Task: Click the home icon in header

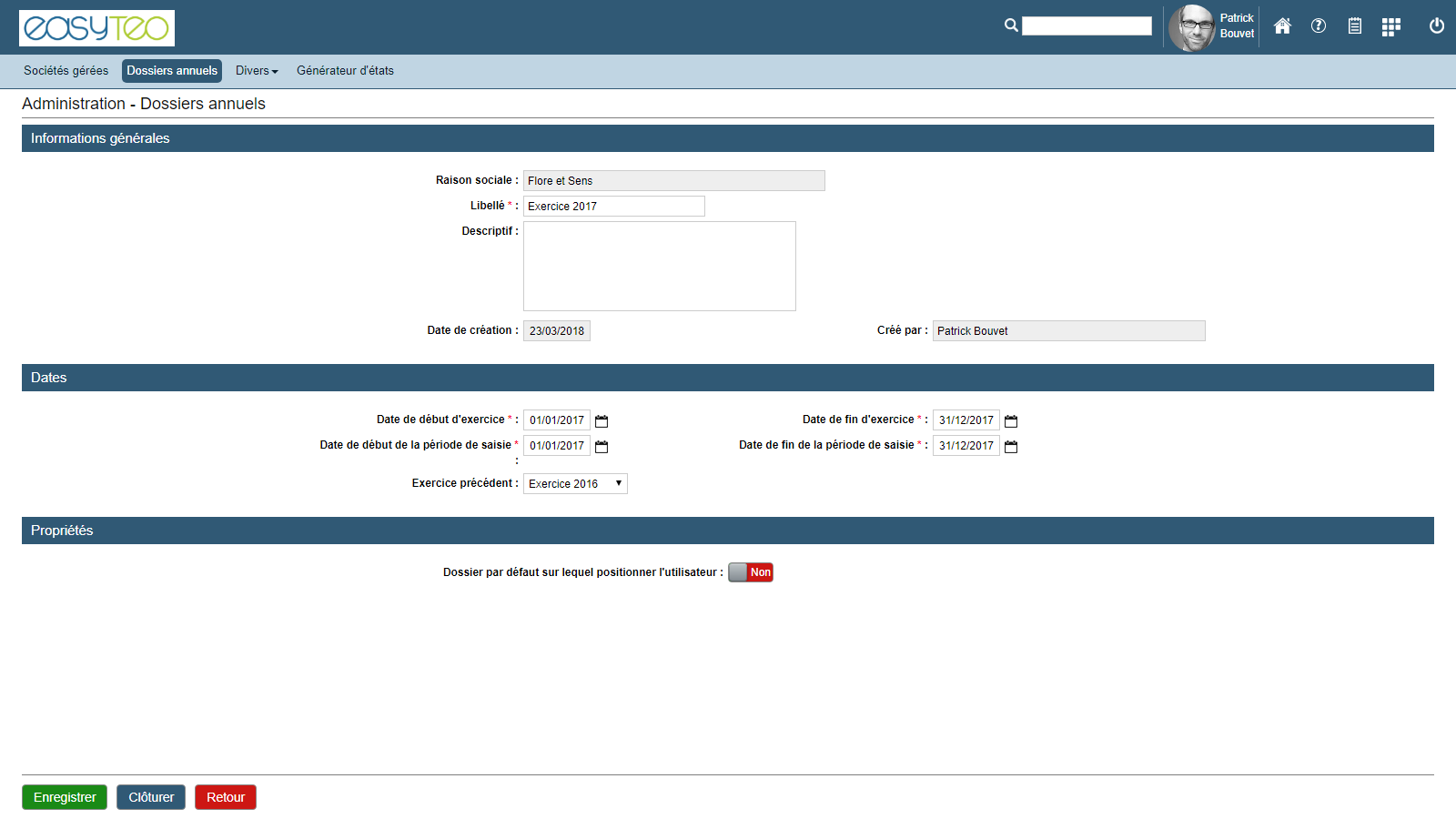Action: (1282, 26)
